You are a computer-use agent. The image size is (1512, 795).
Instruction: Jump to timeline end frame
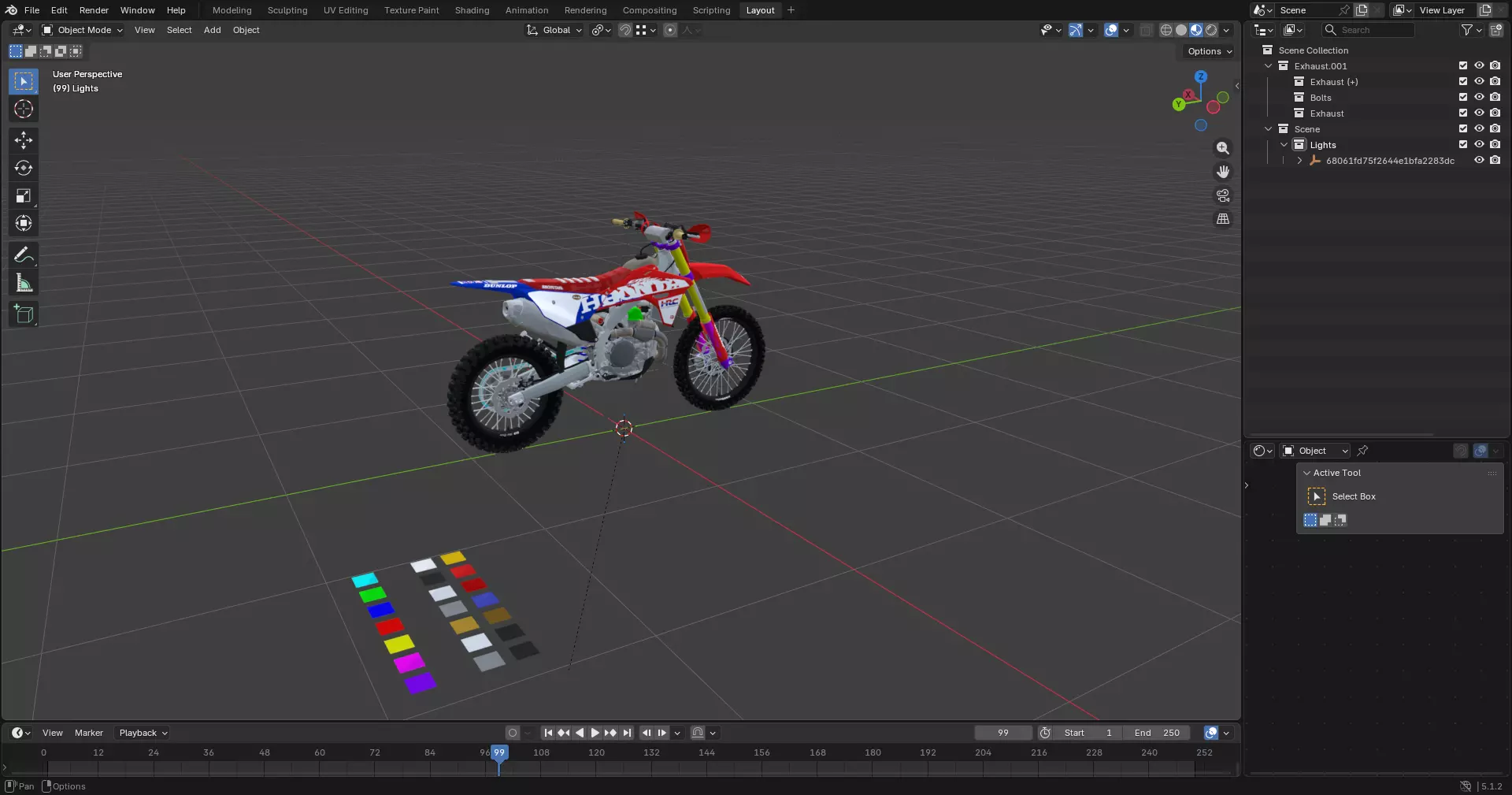click(627, 733)
